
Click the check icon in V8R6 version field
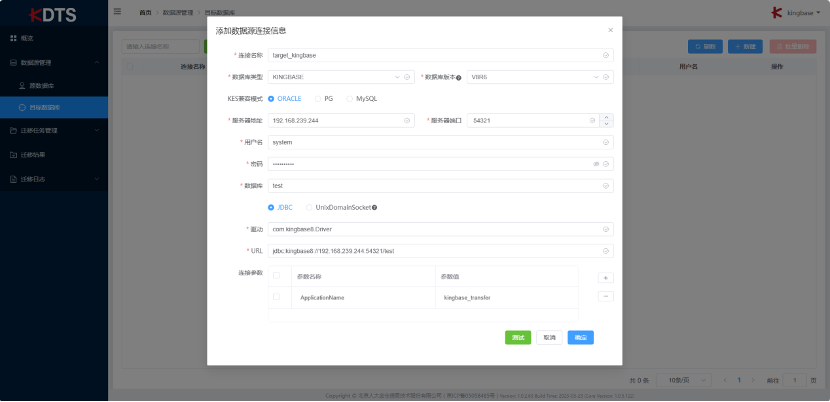tap(606, 77)
